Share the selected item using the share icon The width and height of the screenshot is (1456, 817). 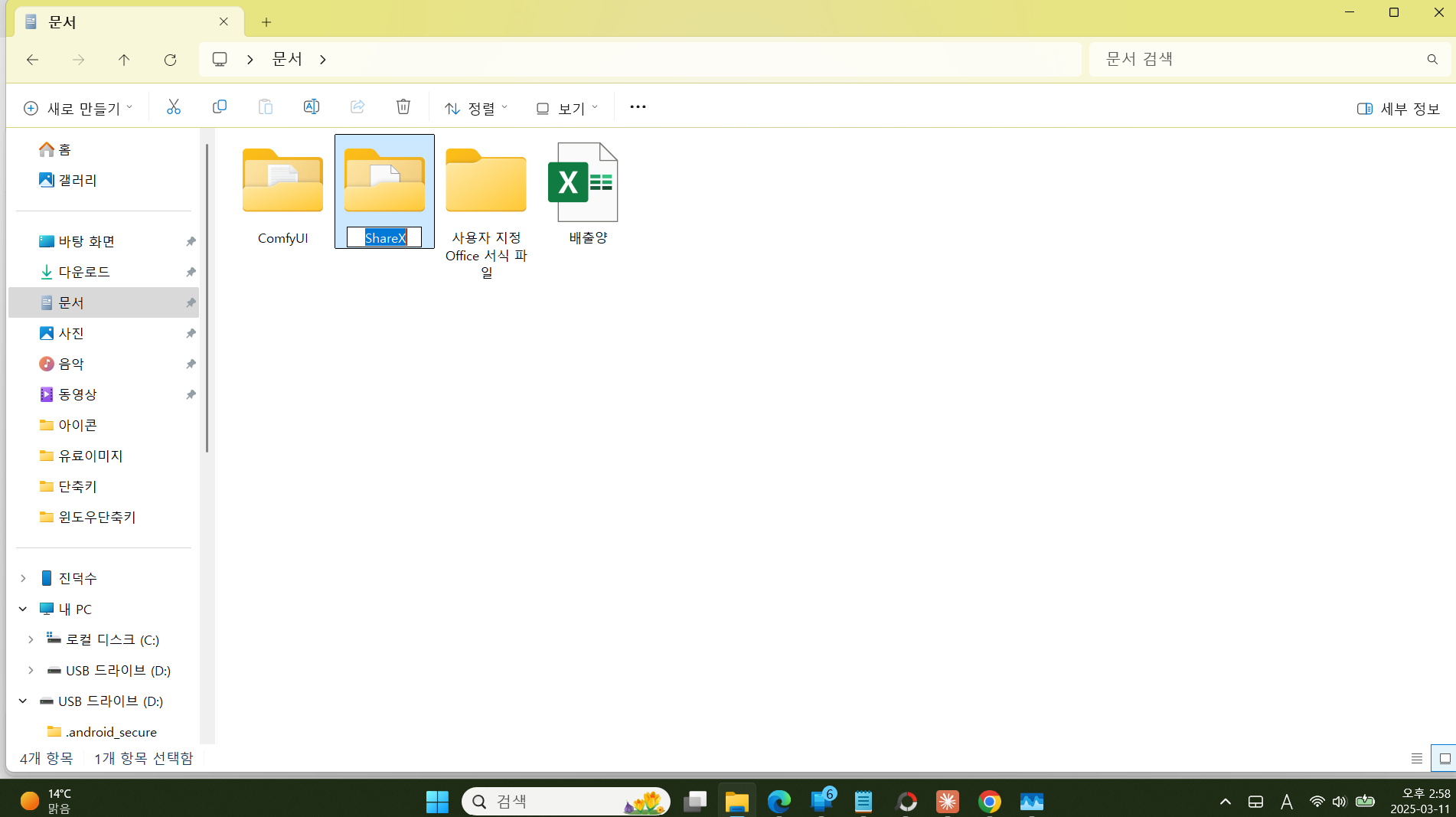click(357, 106)
